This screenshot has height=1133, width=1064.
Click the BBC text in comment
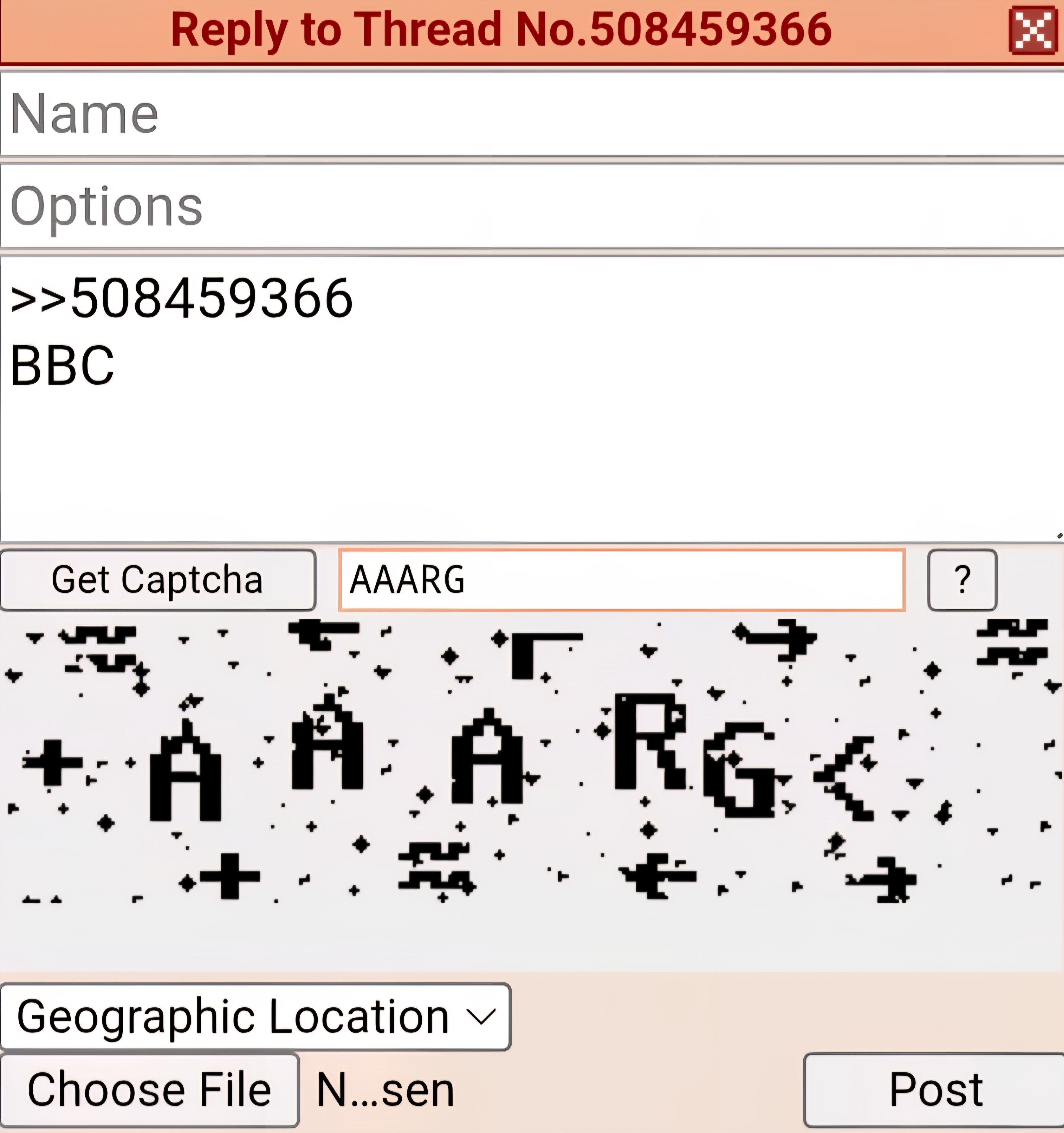click(63, 365)
